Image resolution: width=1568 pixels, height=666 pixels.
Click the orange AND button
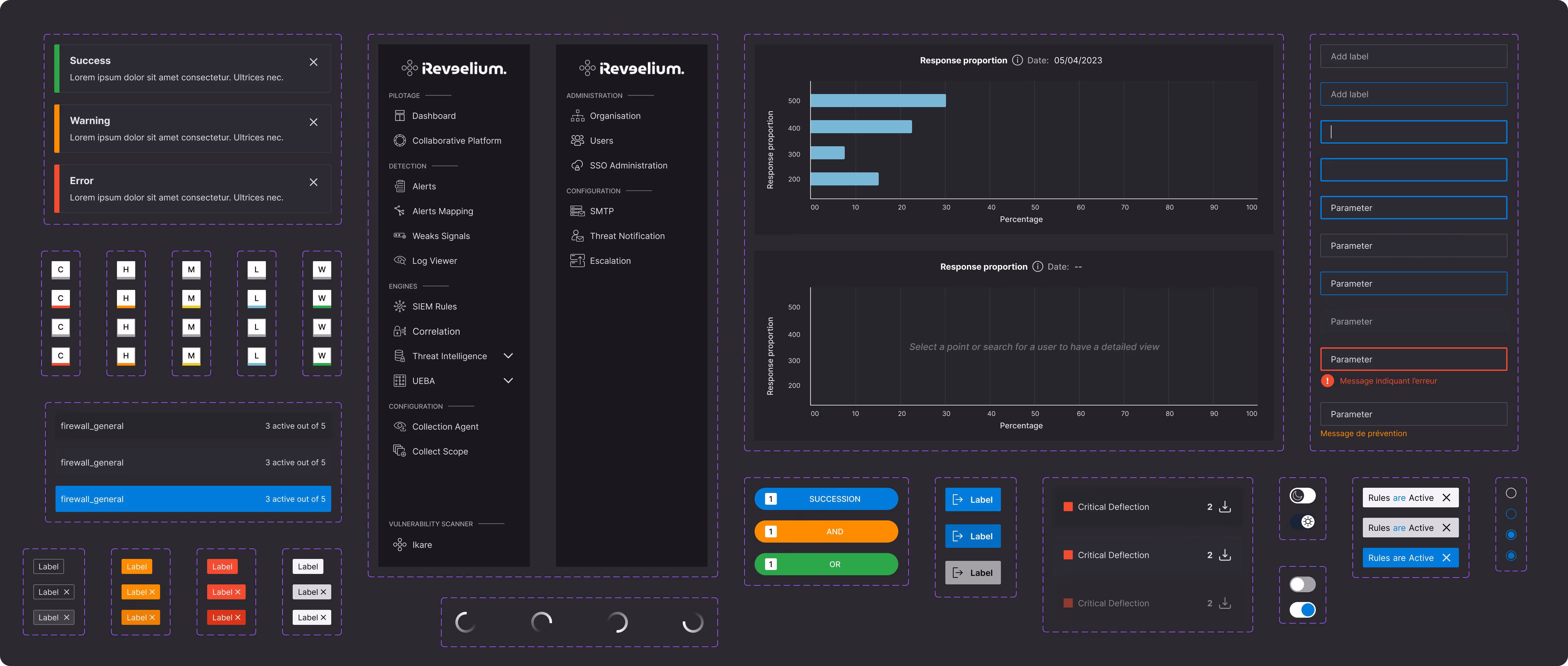(x=826, y=531)
